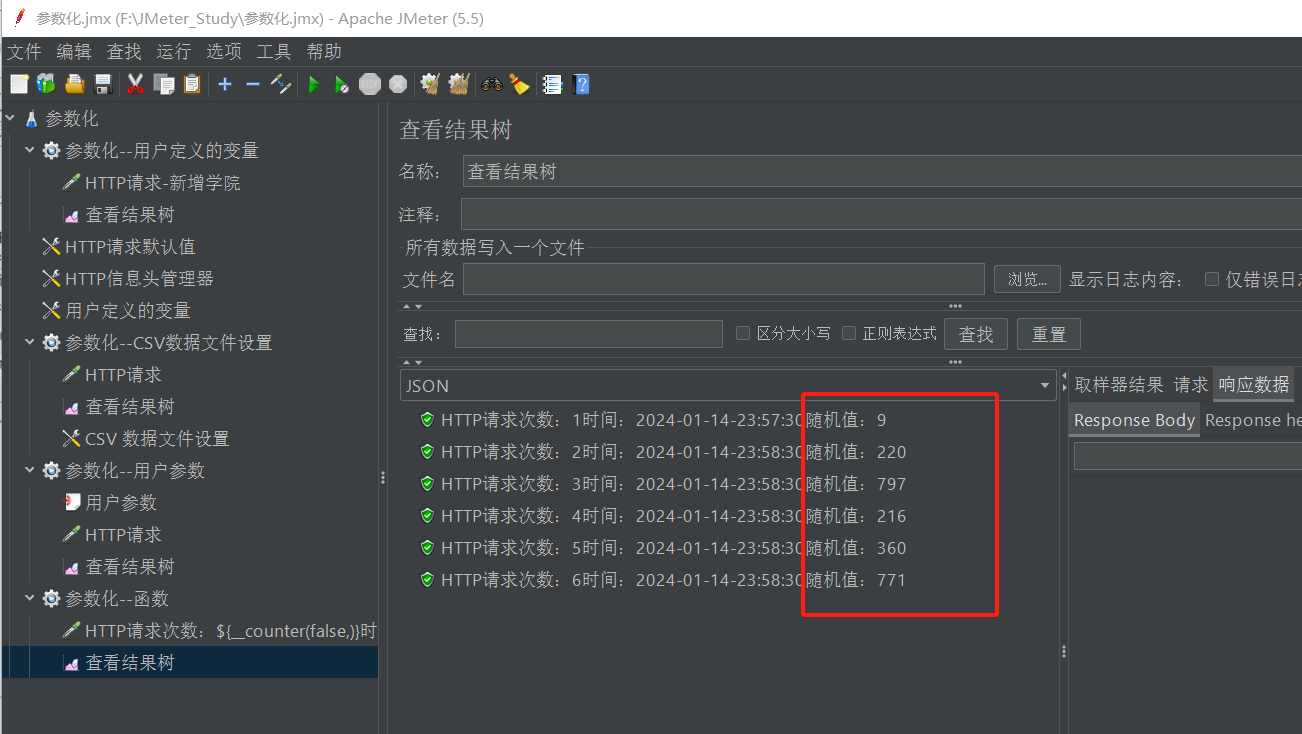1302x734 pixels.
Task: Cut the selected element with scissors icon
Action: pyautogui.click(x=136, y=85)
